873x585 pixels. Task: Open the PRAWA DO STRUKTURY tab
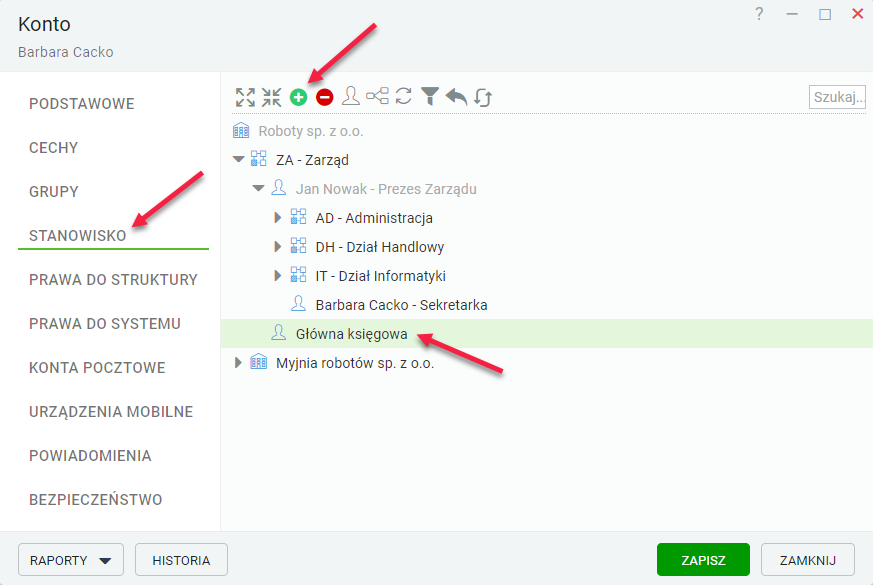tap(113, 280)
